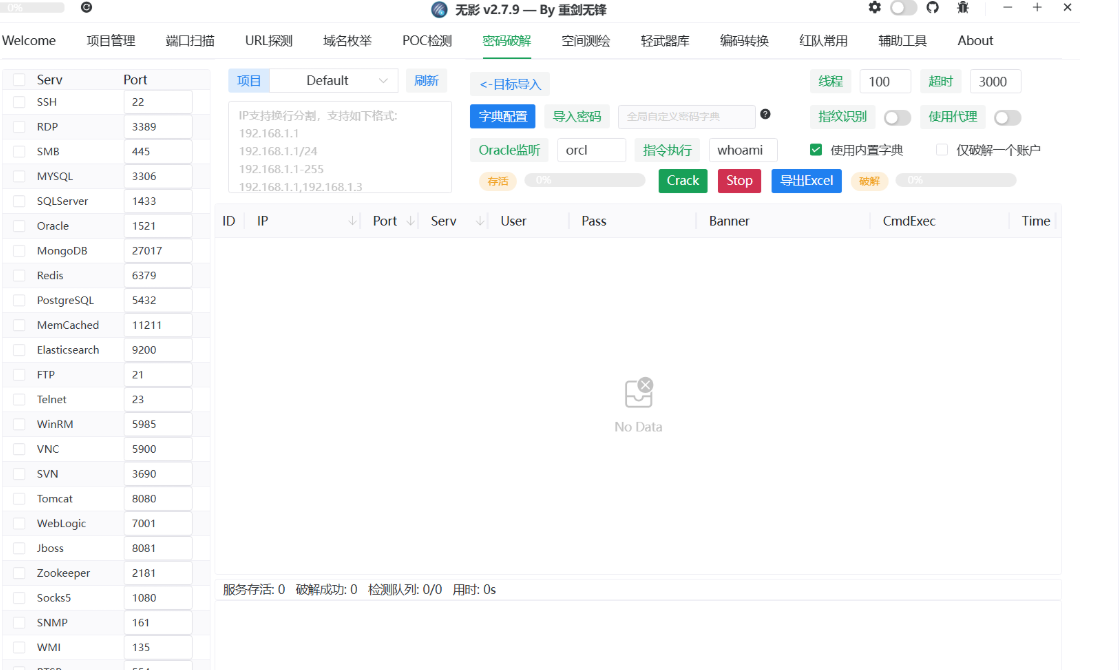
Task: Click the GitHub icon in title bar
Action: coord(932,8)
